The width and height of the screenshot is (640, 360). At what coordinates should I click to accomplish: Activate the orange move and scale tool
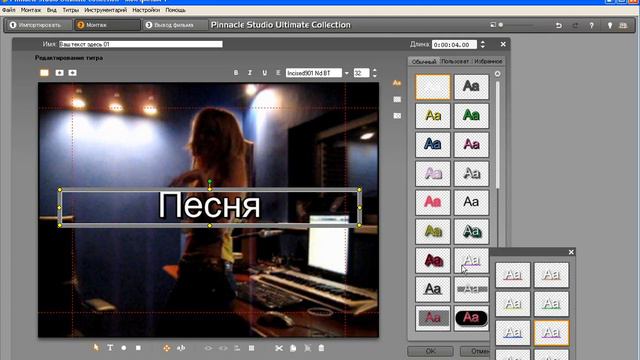click(167, 348)
